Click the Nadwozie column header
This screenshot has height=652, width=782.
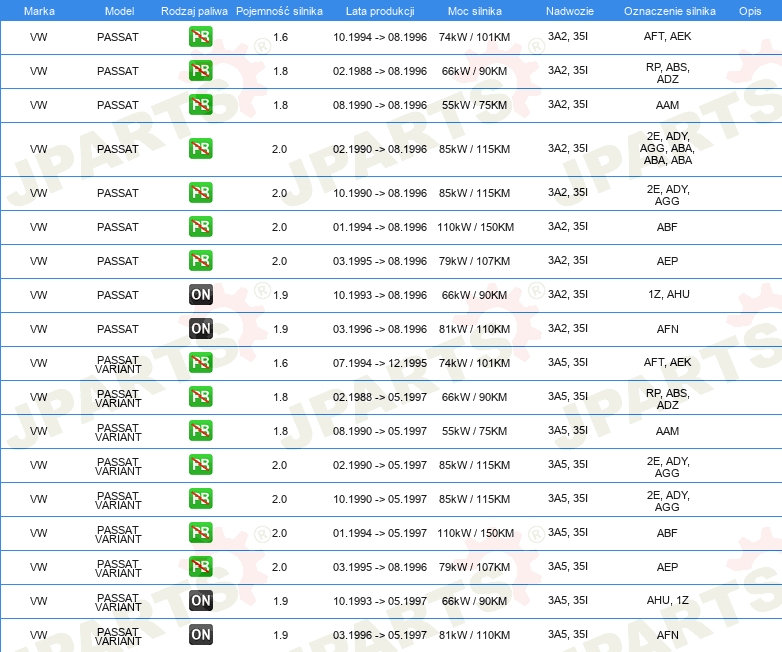pos(570,11)
